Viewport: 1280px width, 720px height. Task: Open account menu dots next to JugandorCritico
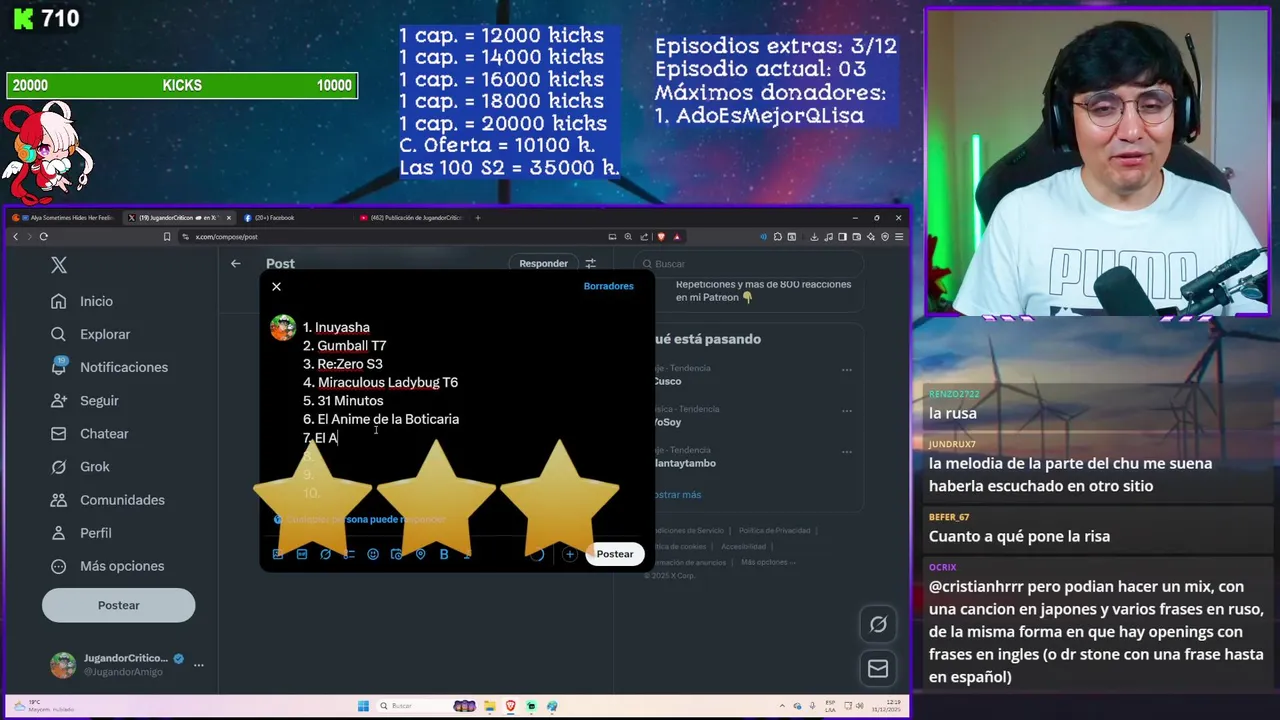click(198, 665)
